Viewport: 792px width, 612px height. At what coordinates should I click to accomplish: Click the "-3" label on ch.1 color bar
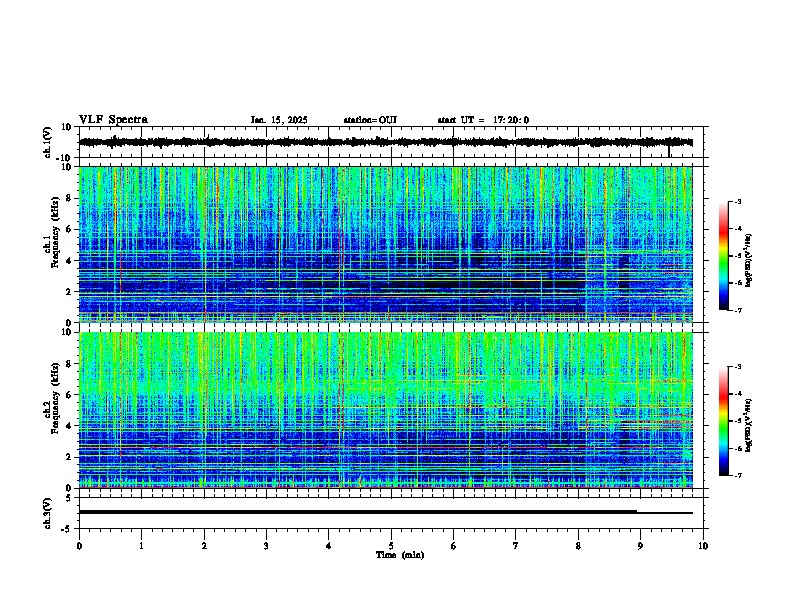pyautogui.click(x=738, y=201)
